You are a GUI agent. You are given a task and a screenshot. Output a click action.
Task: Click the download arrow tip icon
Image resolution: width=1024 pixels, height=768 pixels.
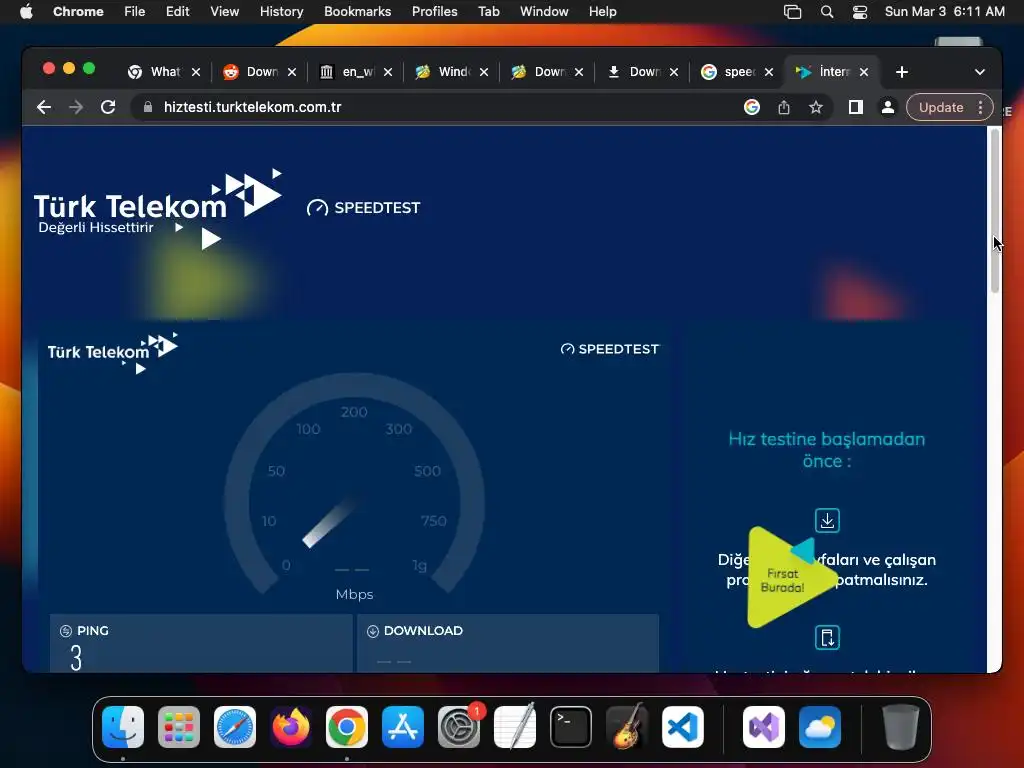(827, 520)
